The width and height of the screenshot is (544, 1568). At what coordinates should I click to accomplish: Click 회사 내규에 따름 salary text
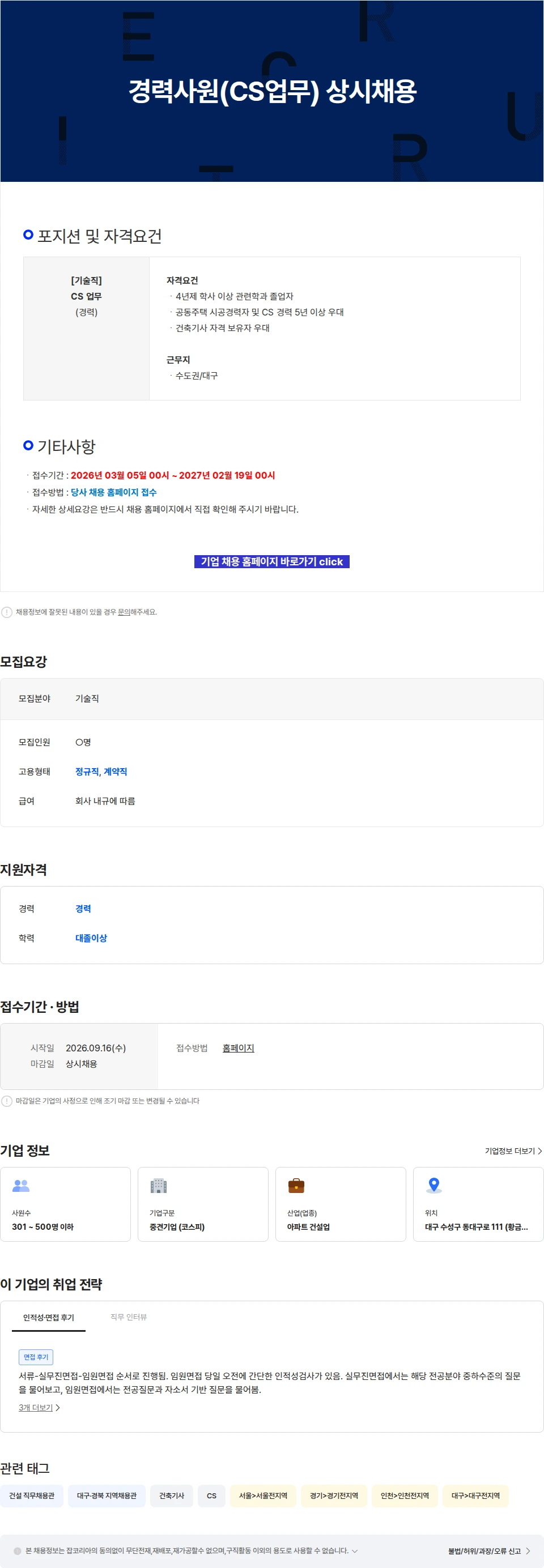pyautogui.click(x=105, y=800)
